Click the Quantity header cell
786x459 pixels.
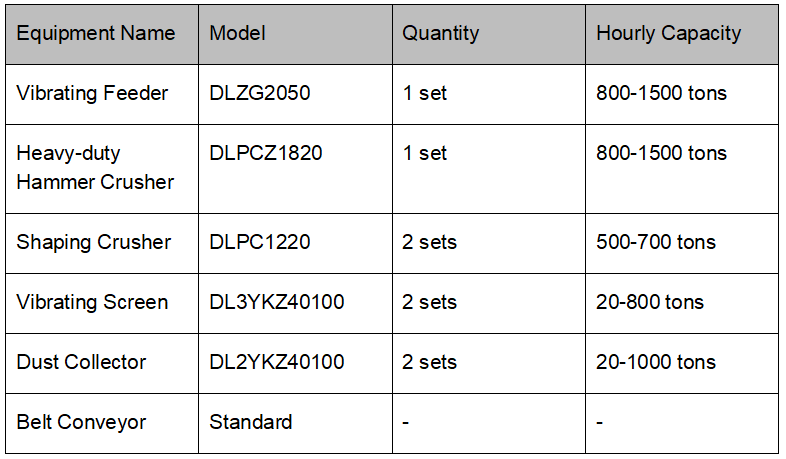pyautogui.click(x=441, y=33)
